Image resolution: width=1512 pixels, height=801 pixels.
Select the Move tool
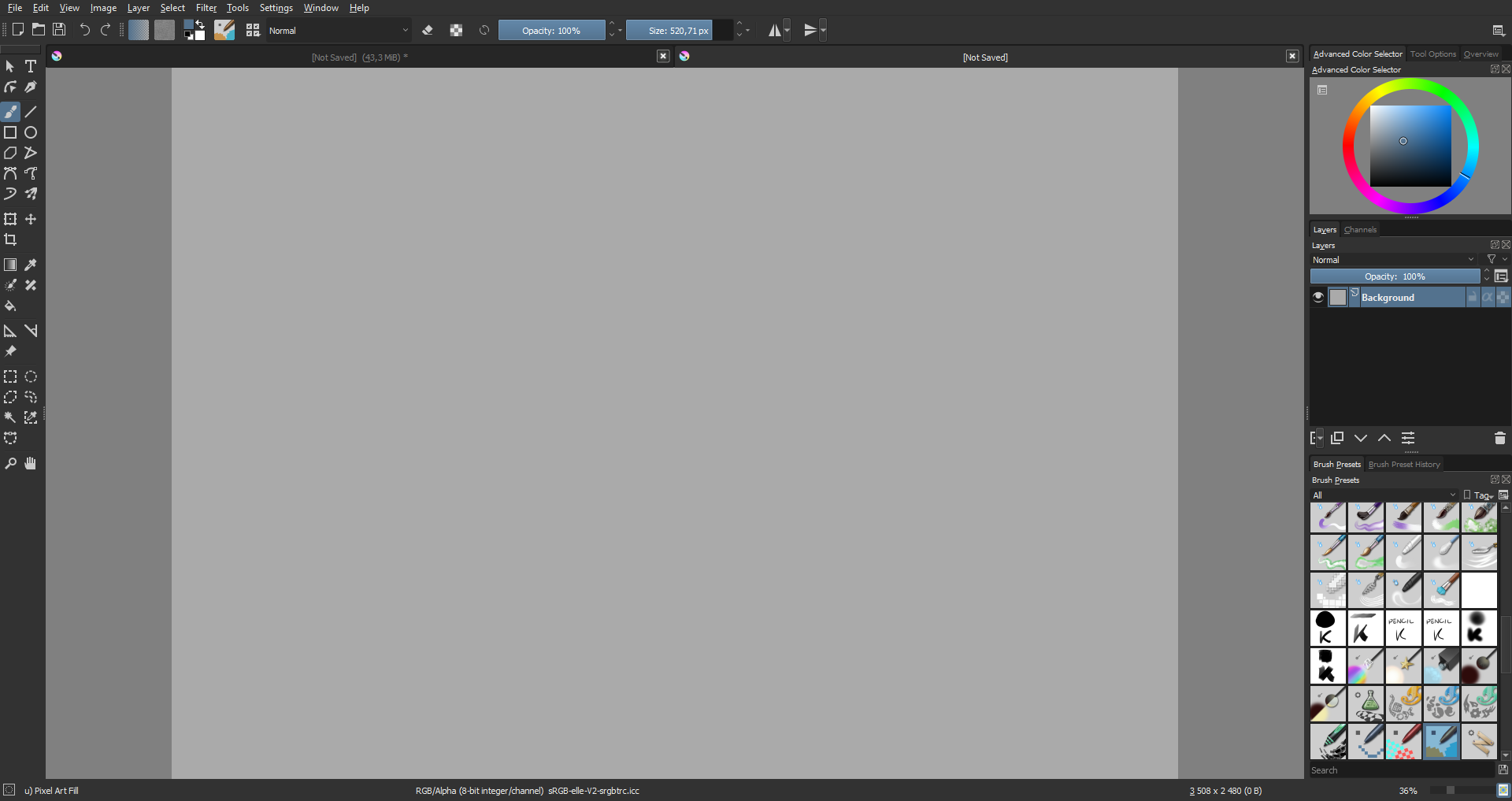(31, 219)
